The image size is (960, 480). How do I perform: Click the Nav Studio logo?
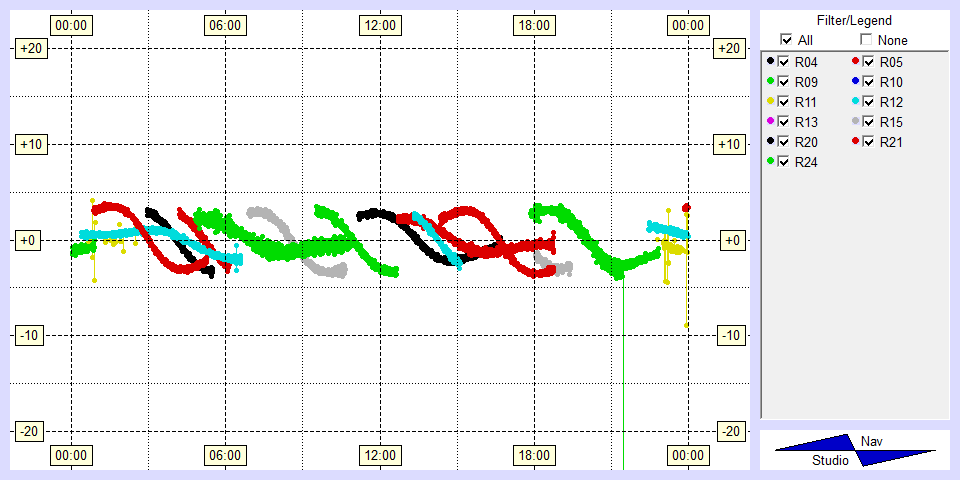[x=855, y=450]
